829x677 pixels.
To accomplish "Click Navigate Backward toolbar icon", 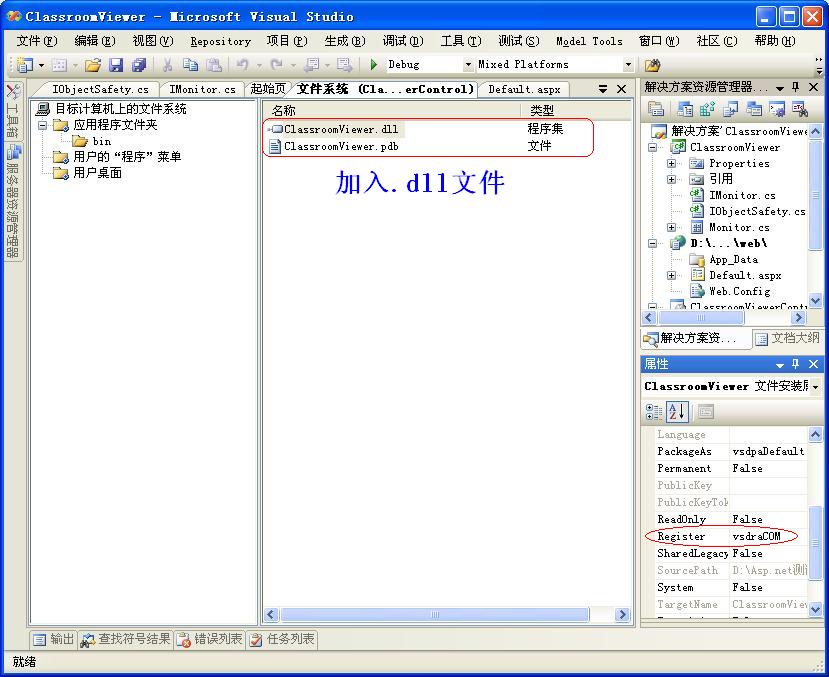I will 311,65.
